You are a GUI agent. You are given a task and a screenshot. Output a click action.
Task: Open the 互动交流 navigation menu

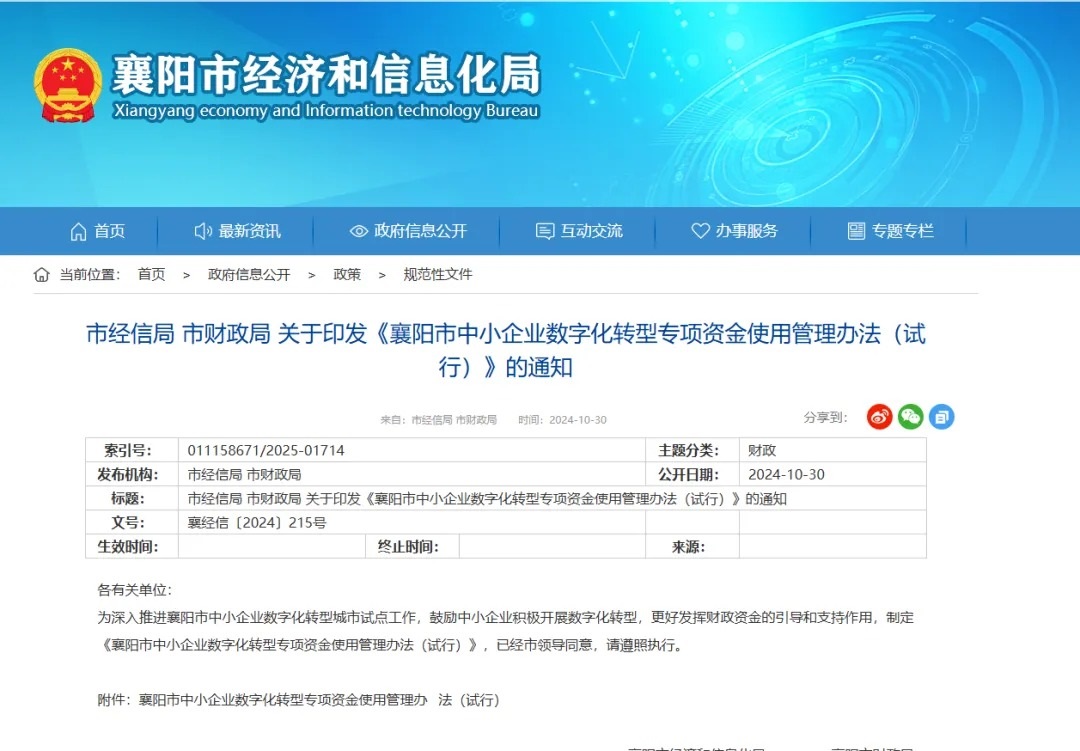pos(591,231)
